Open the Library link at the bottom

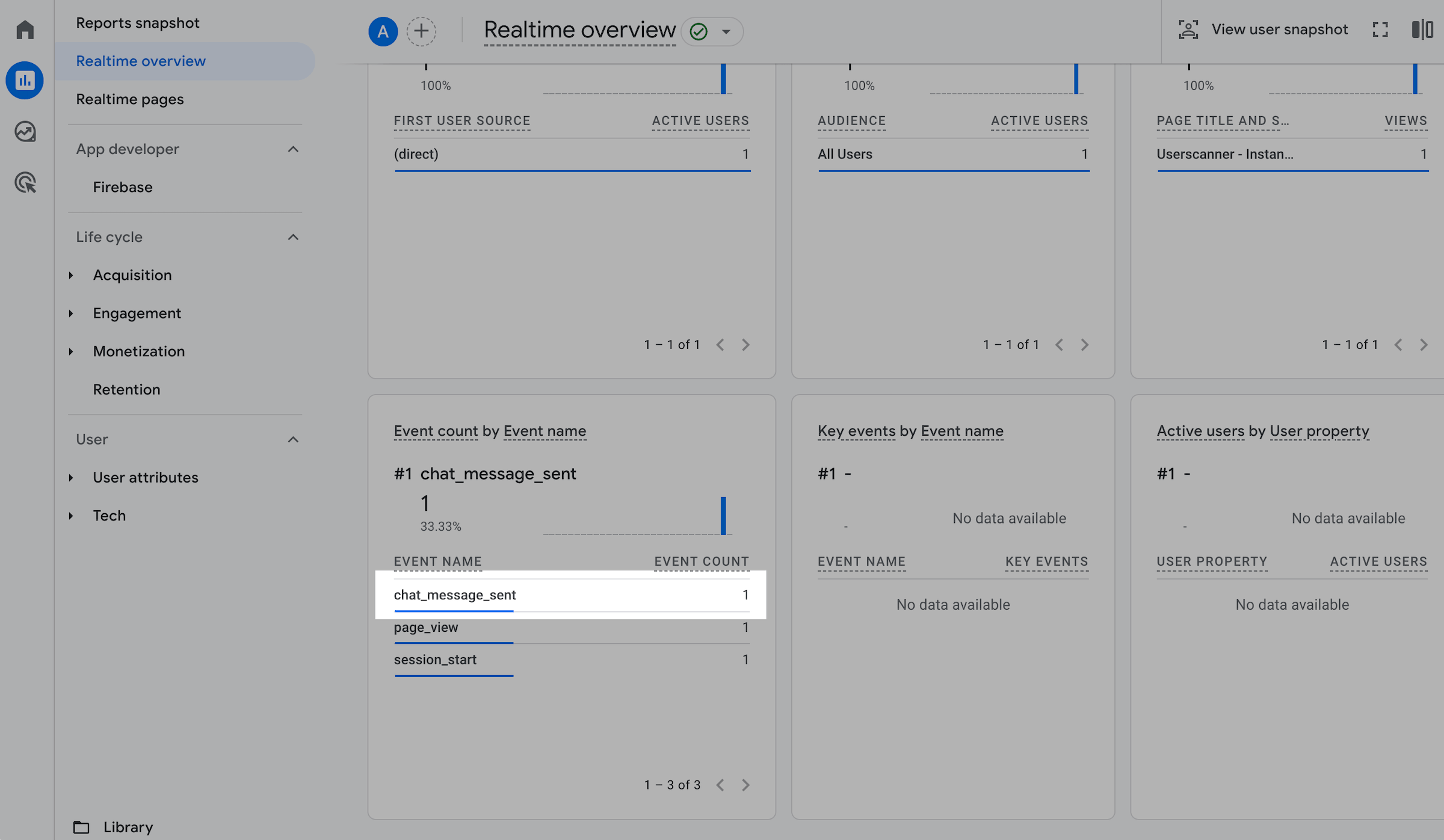pos(128,827)
